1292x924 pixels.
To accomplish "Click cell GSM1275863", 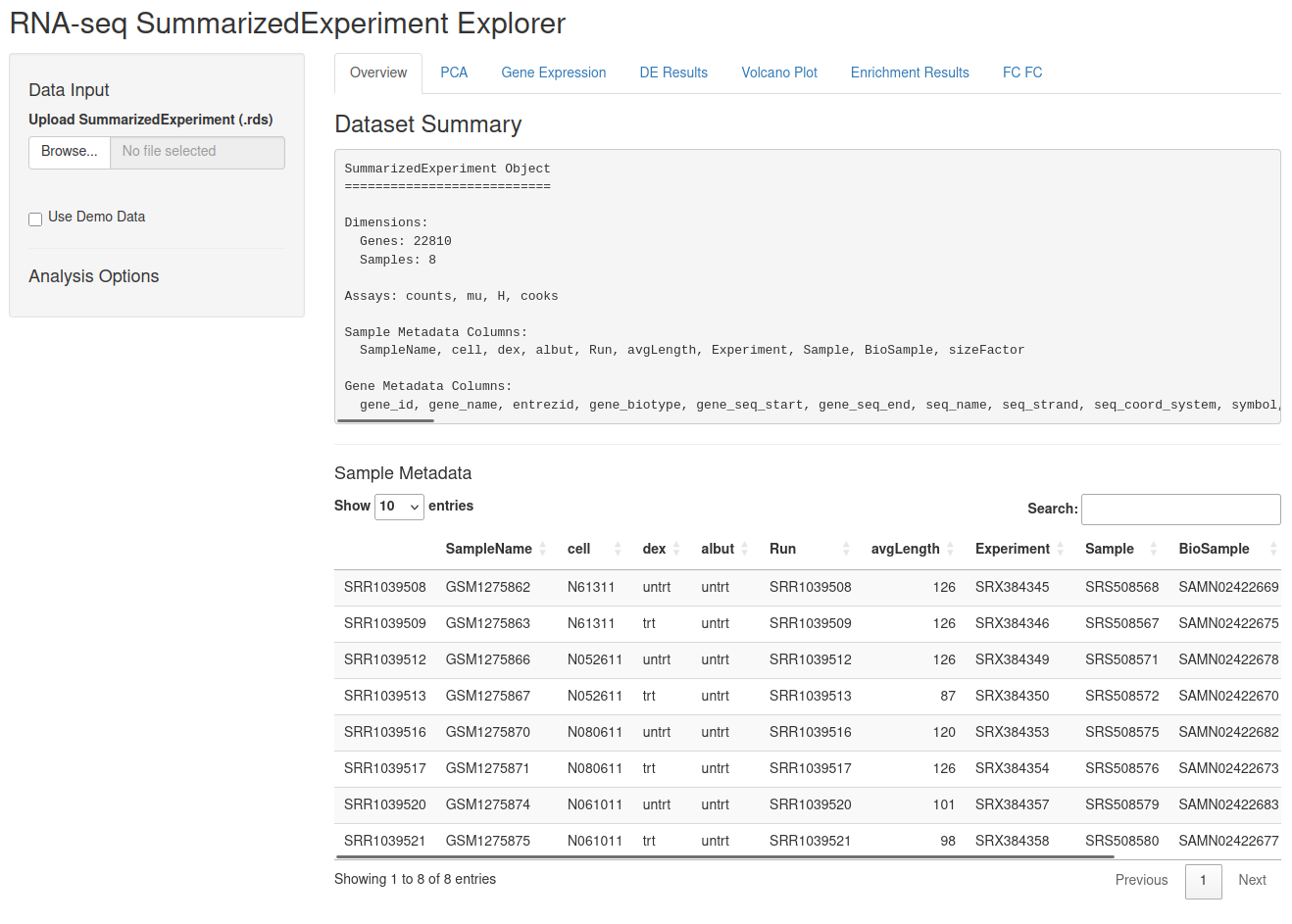I will pos(488,623).
